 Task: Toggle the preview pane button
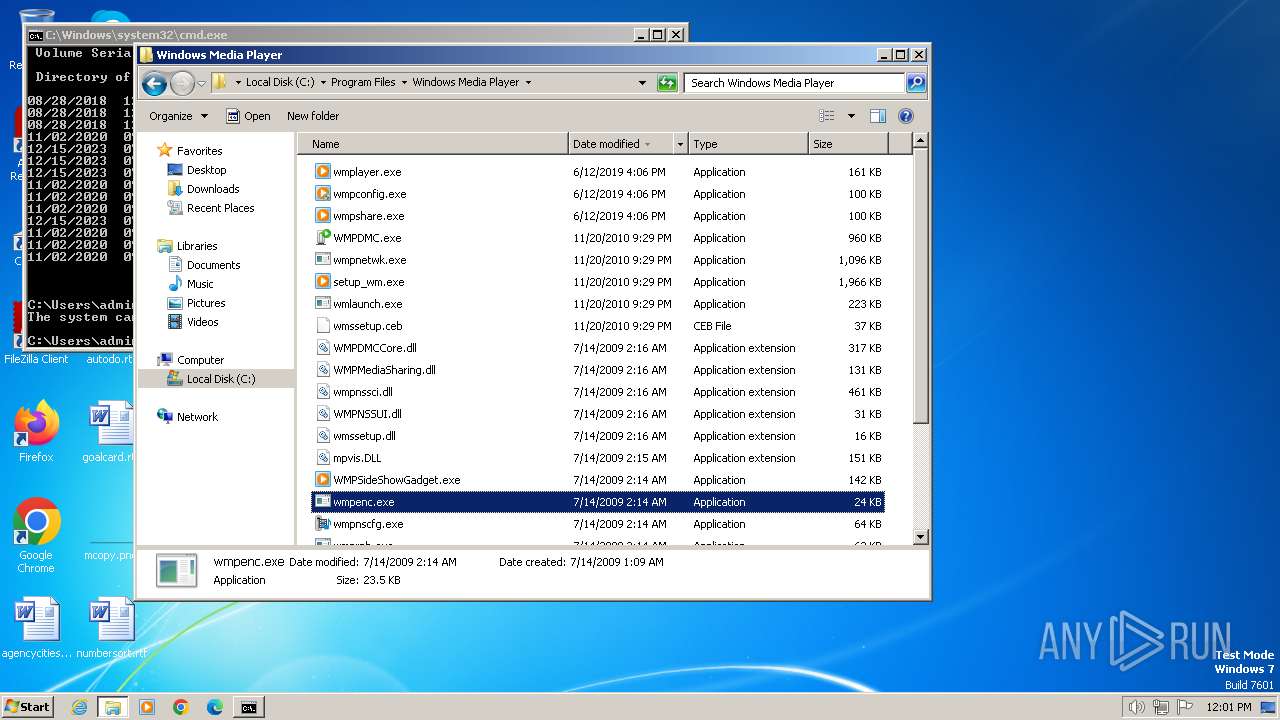[x=877, y=116]
